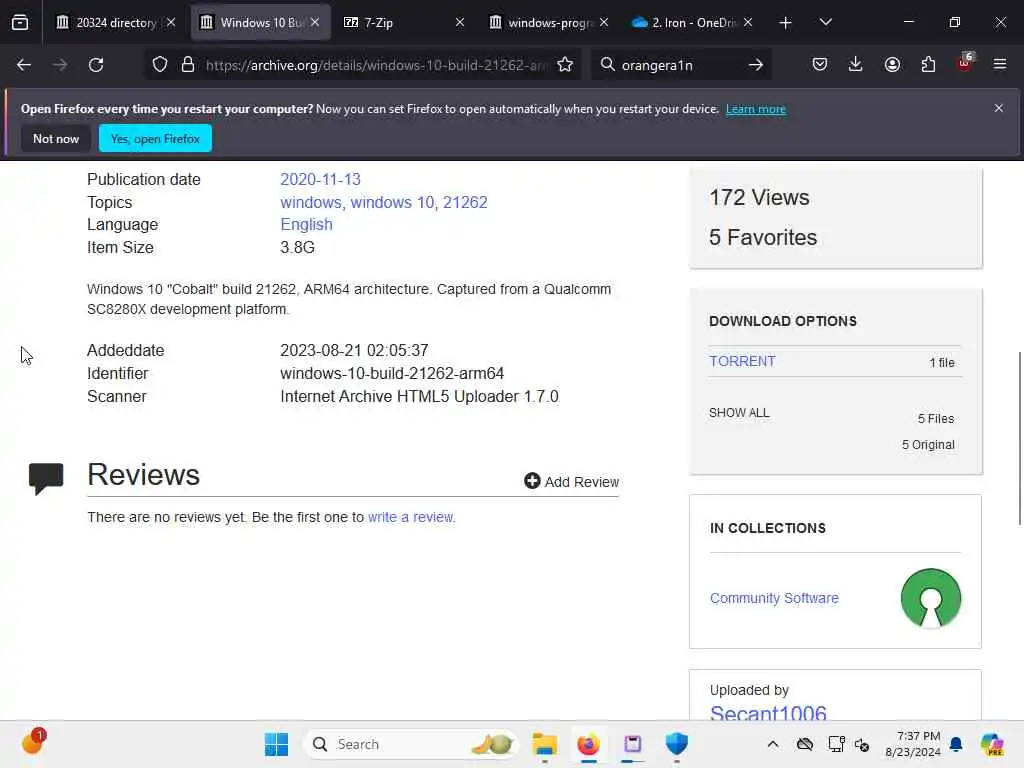The height and width of the screenshot is (768, 1024).
Task: Save page to Pocket
Action: click(x=820, y=65)
